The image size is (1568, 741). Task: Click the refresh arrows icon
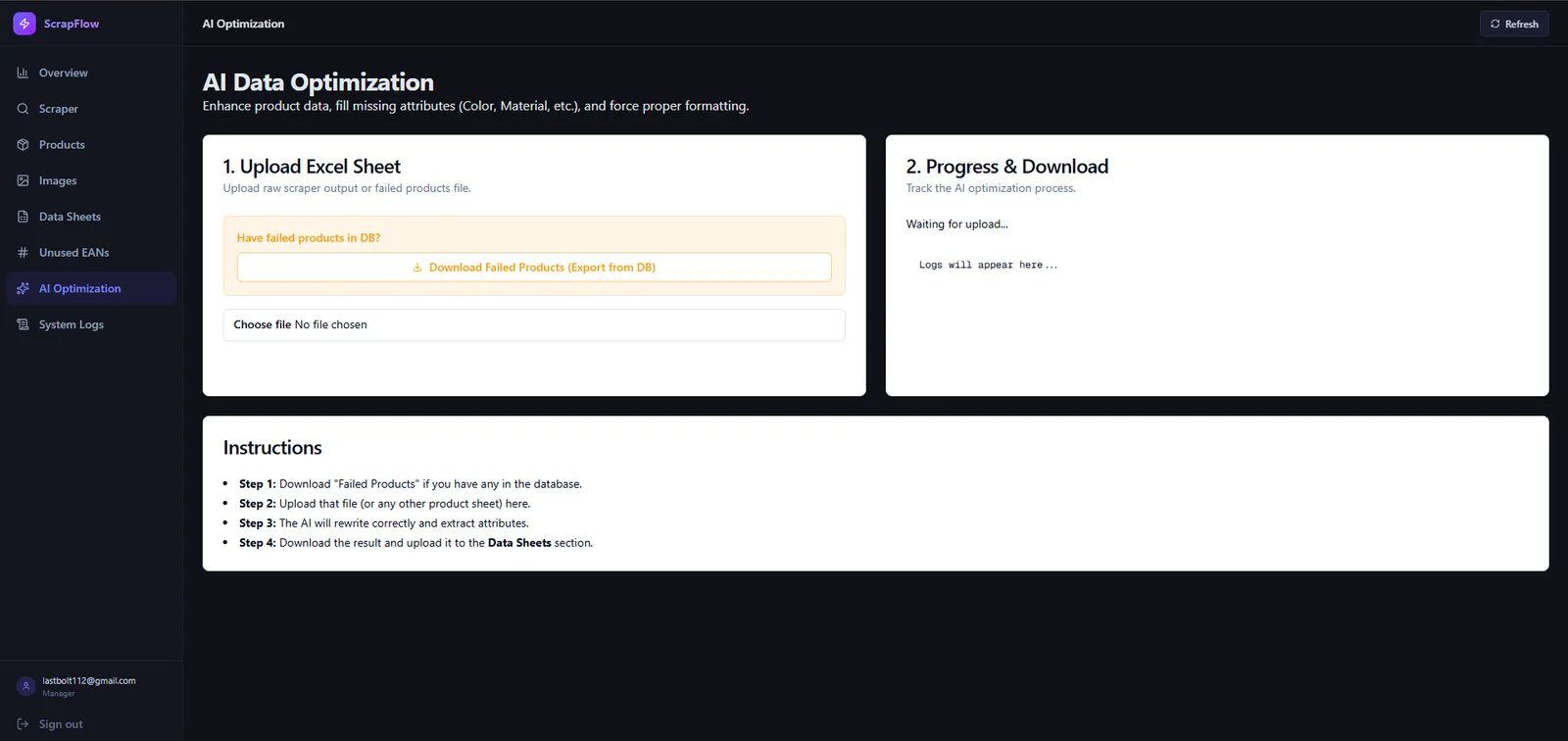click(1495, 24)
